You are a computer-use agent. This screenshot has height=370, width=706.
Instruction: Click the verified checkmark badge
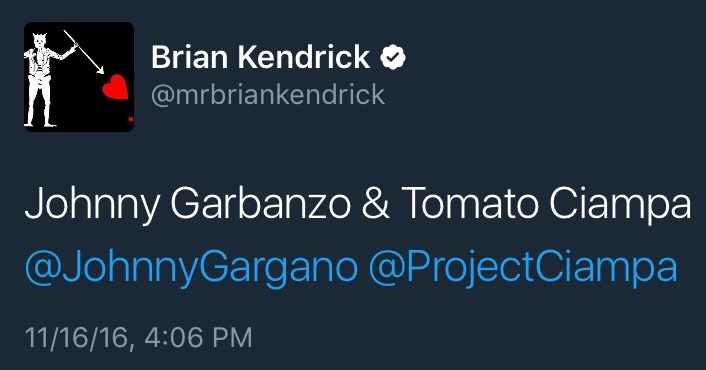393,57
